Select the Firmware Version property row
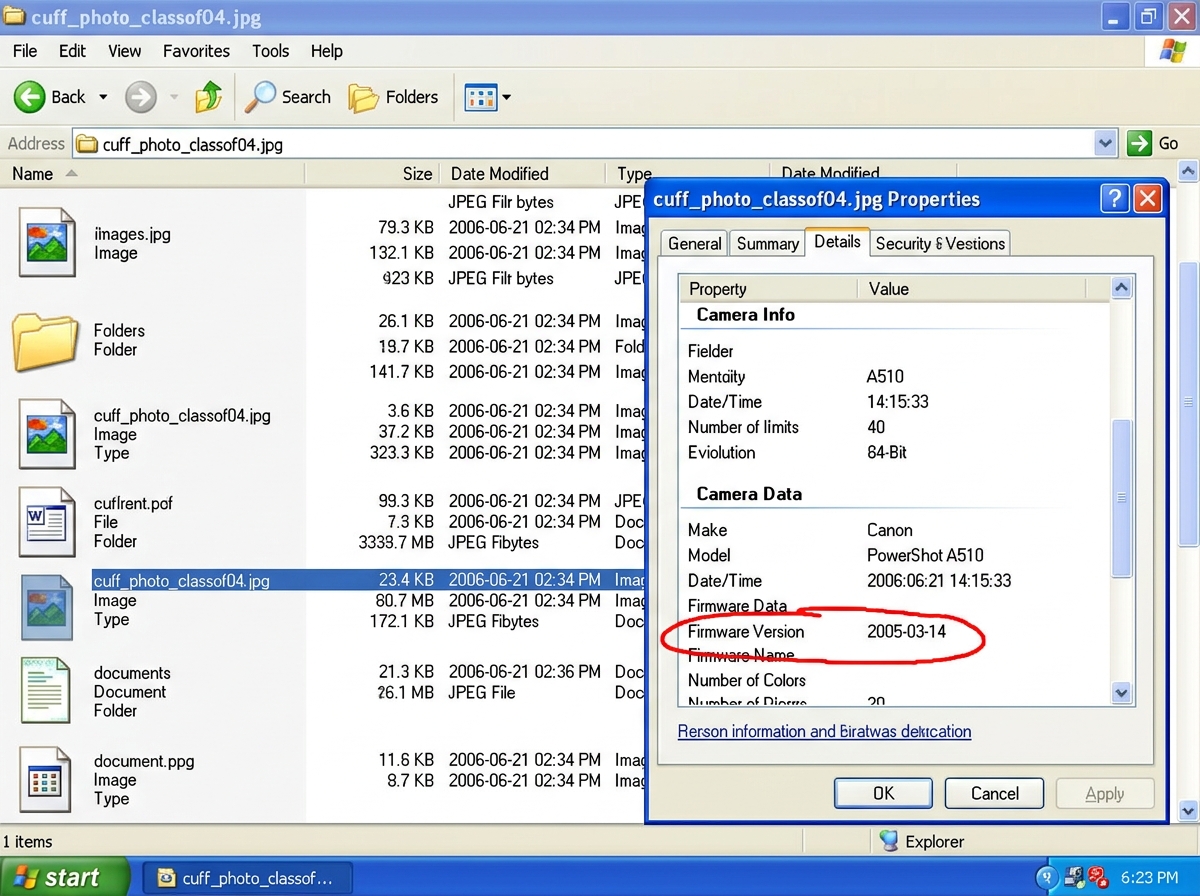The width and height of the screenshot is (1200, 896). click(x=895, y=632)
